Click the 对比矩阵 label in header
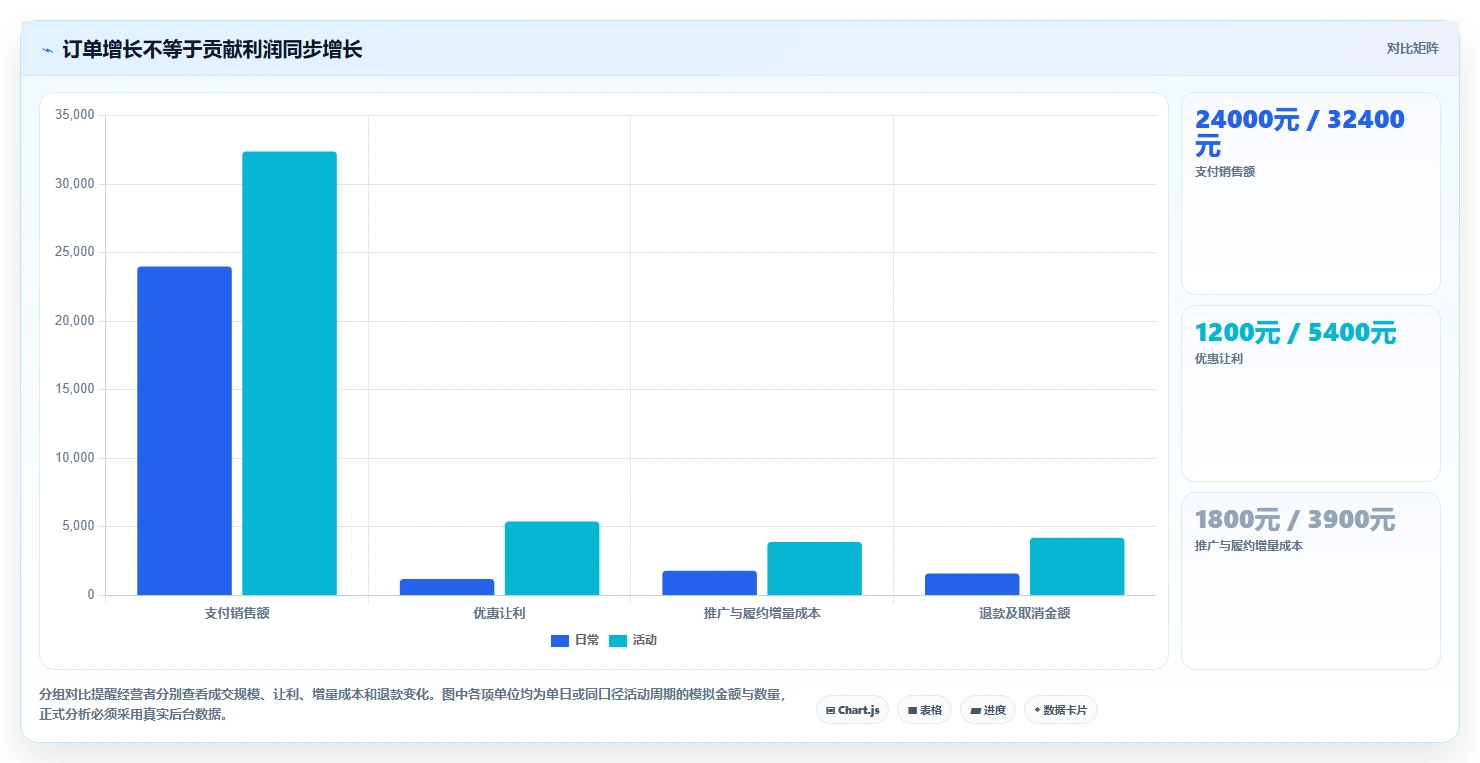The height and width of the screenshot is (763, 1480). [1412, 48]
